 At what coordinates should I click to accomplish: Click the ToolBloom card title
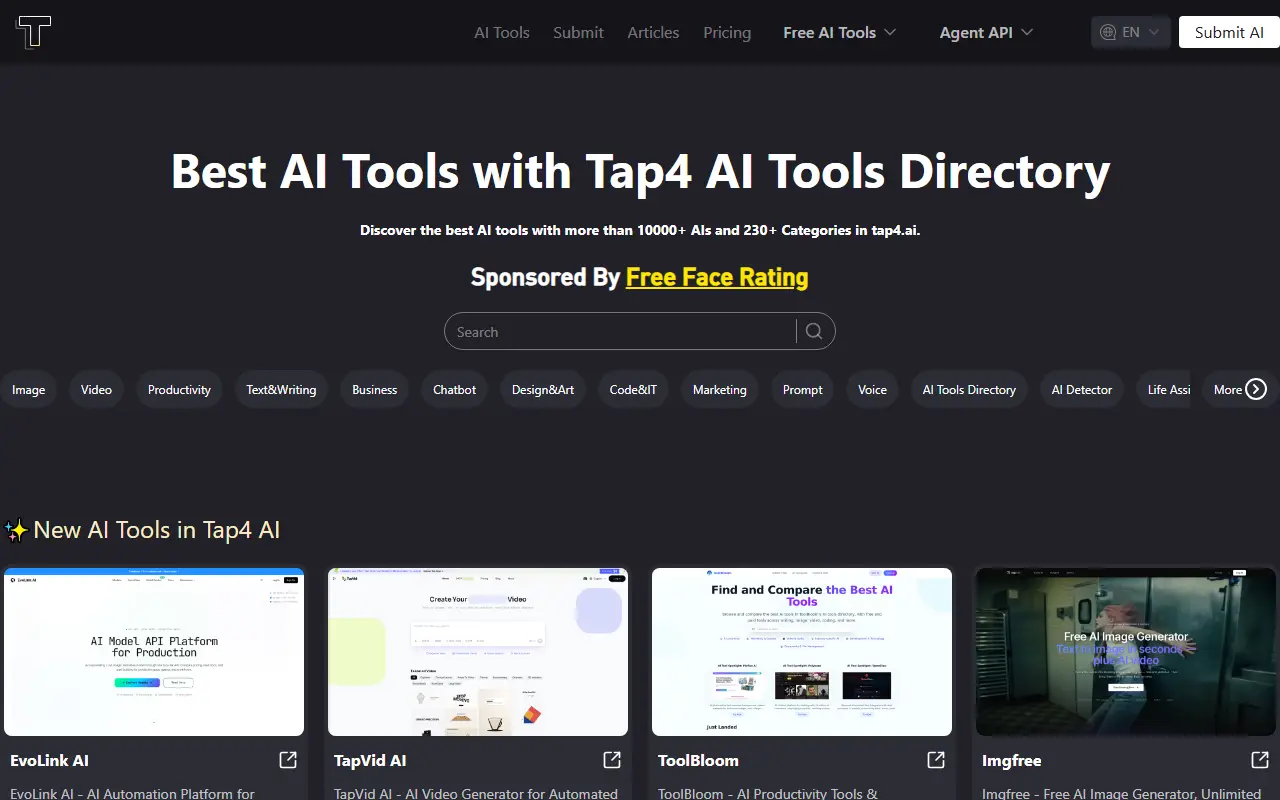698,760
